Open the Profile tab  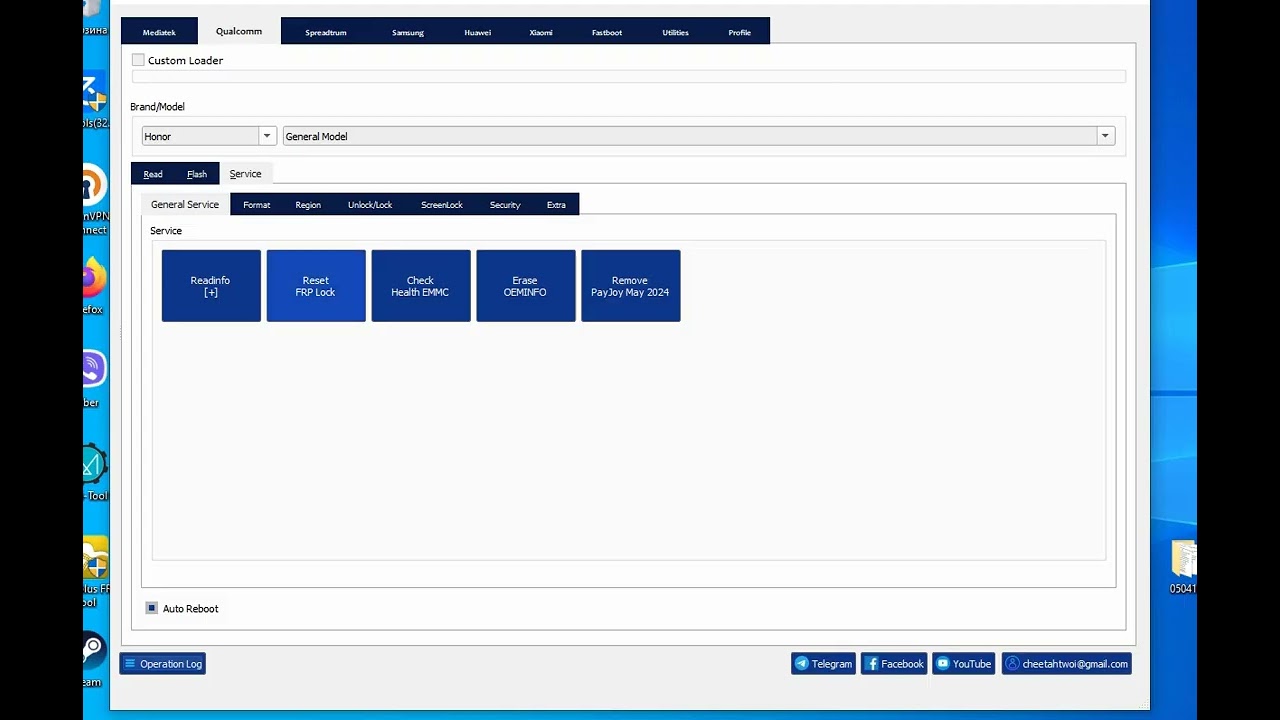tap(740, 32)
